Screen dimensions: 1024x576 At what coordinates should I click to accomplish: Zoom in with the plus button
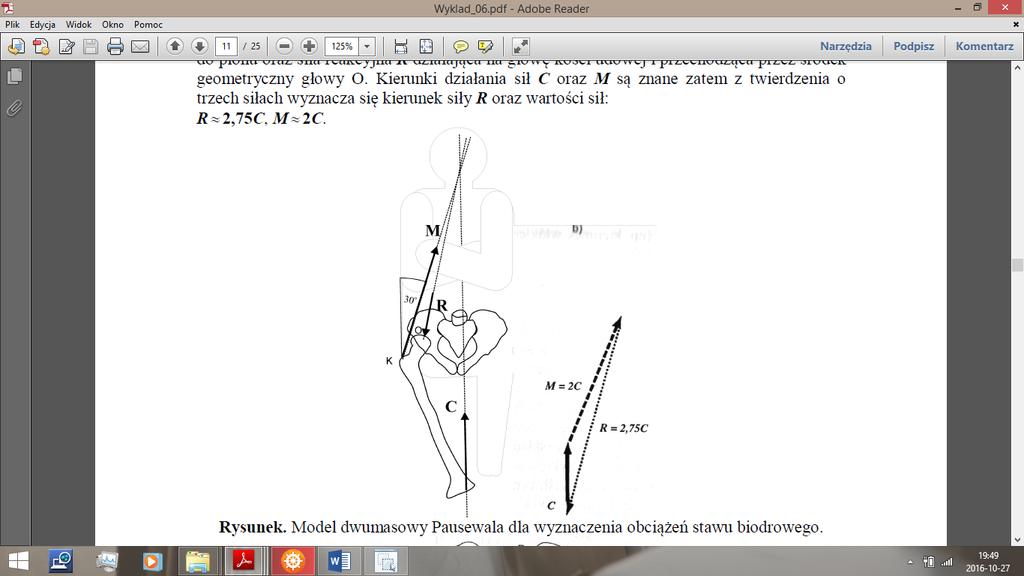coord(310,46)
